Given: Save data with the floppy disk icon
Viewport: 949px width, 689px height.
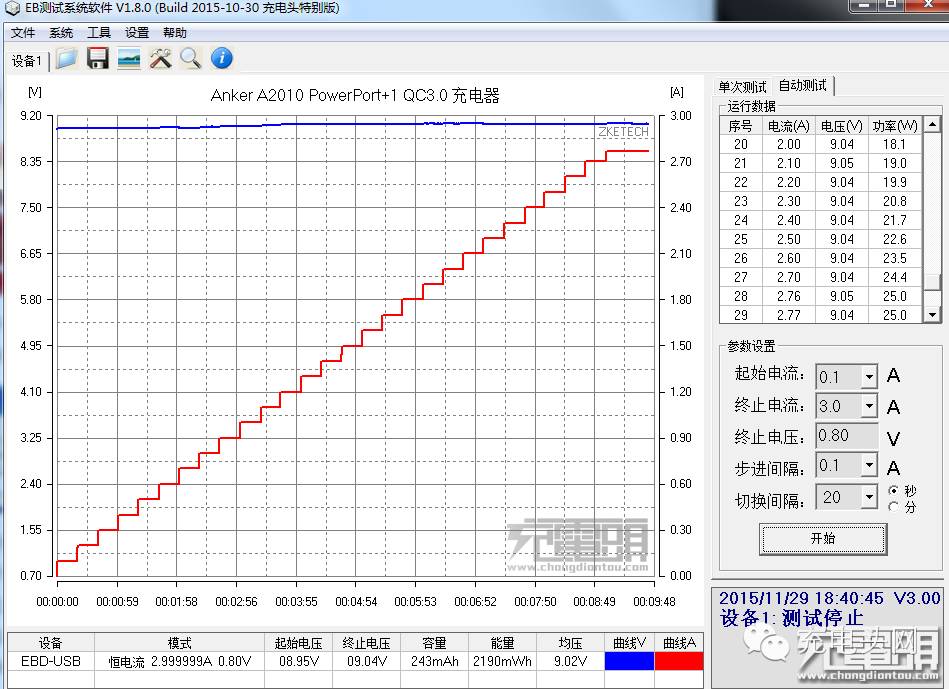Looking at the screenshot, I should pos(97,59).
